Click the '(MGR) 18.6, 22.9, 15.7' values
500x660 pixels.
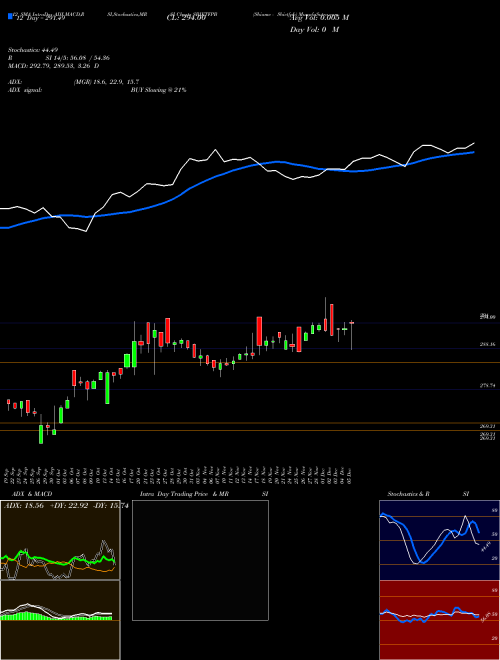pos(106,82)
